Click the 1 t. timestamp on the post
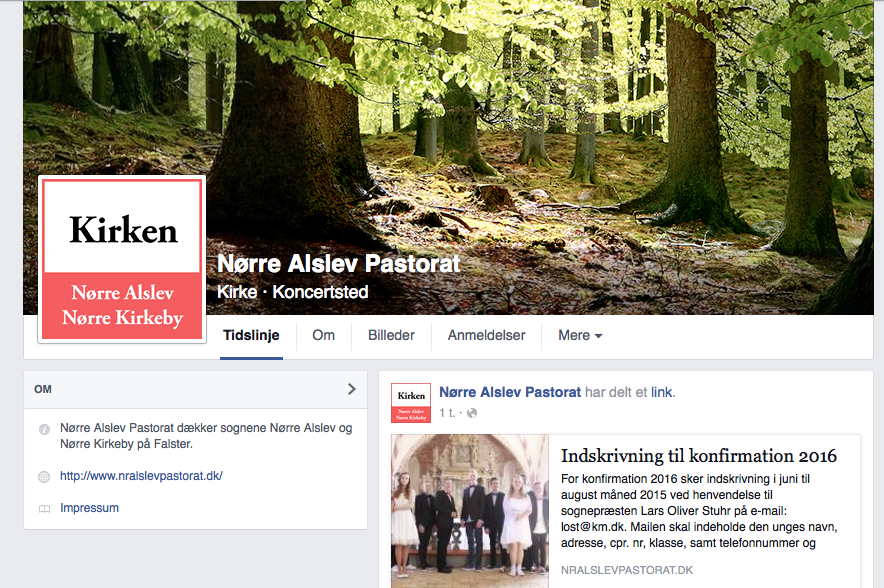 coord(447,413)
